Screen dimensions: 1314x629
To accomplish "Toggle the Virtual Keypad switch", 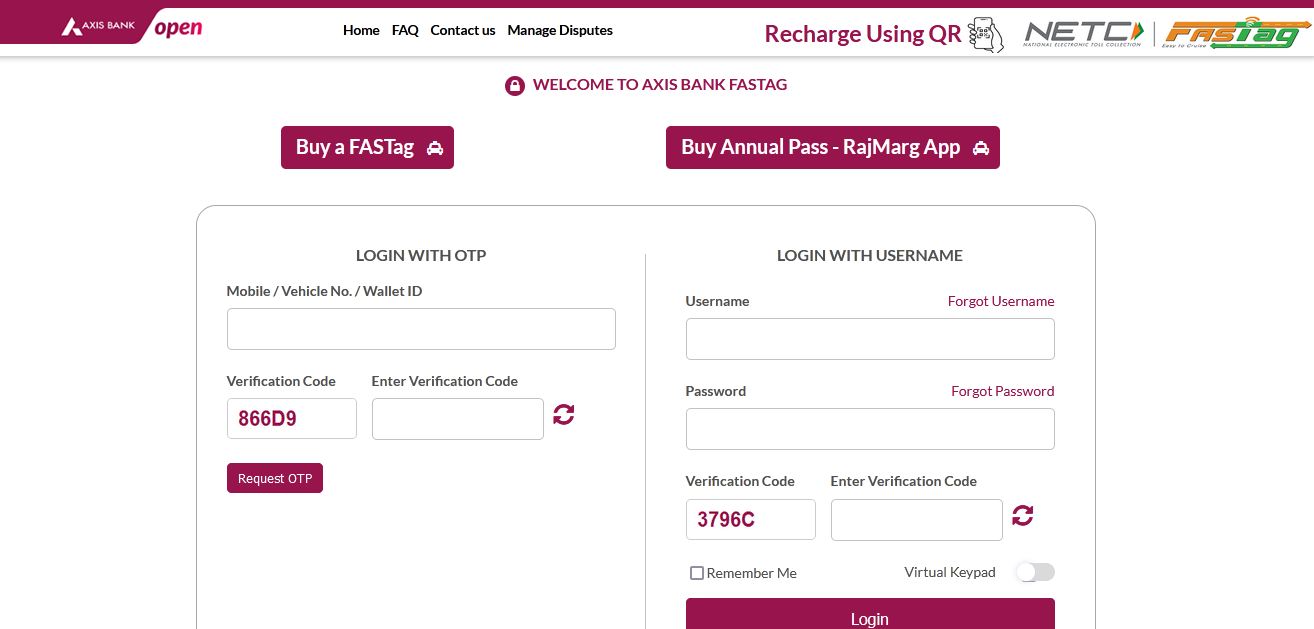I will [x=1034, y=571].
